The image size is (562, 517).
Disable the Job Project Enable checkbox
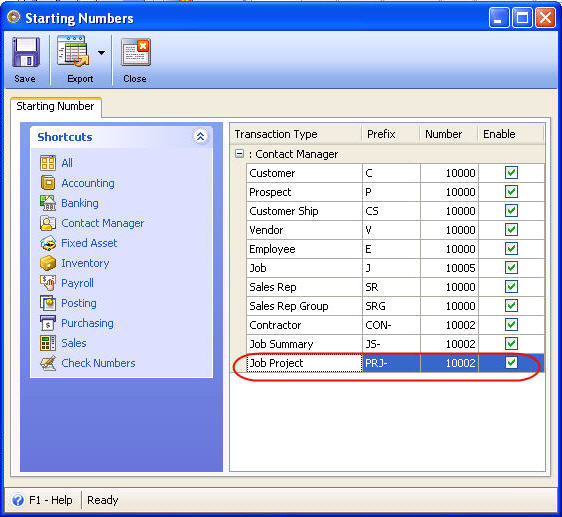click(511, 363)
